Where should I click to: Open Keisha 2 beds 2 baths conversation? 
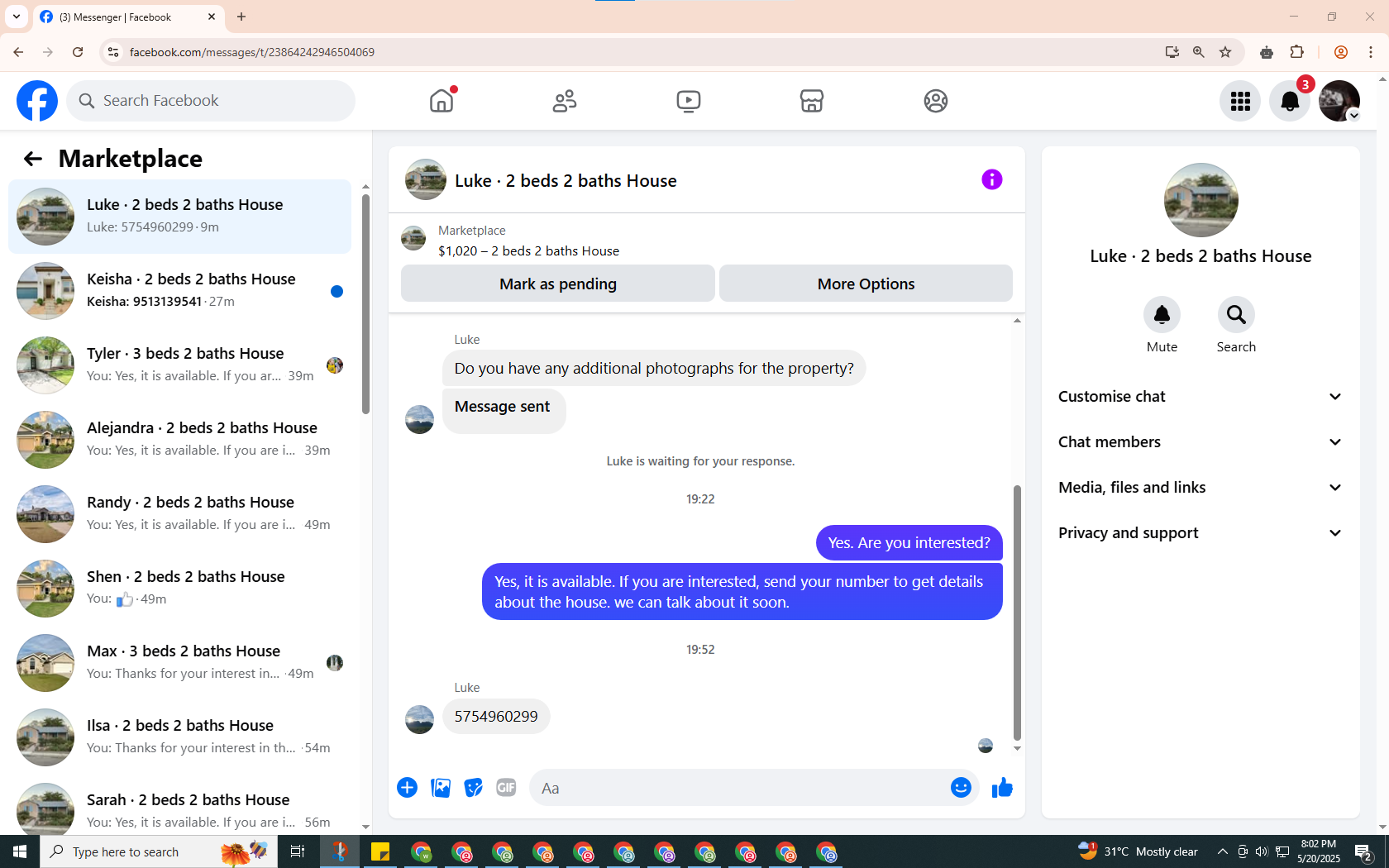point(179,291)
